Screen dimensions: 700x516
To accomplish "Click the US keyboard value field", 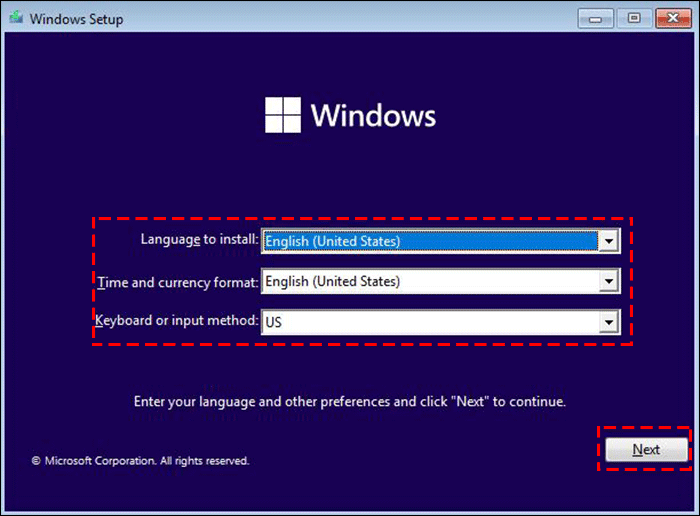I will point(430,322).
